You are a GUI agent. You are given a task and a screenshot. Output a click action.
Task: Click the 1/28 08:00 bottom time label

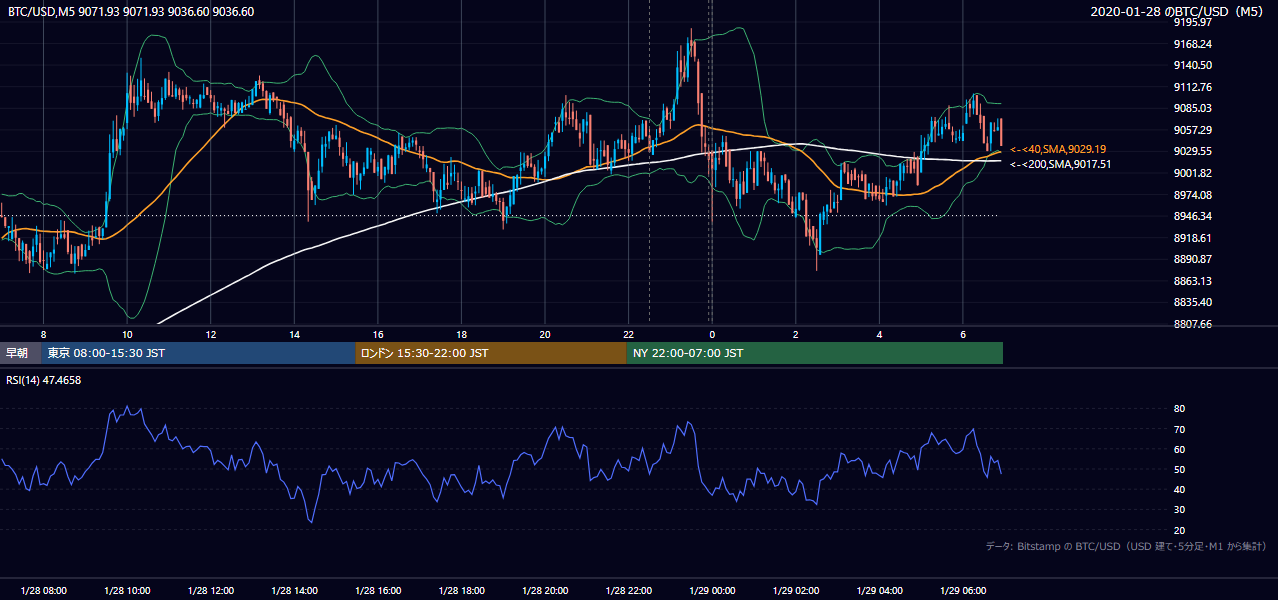[43, 591]
